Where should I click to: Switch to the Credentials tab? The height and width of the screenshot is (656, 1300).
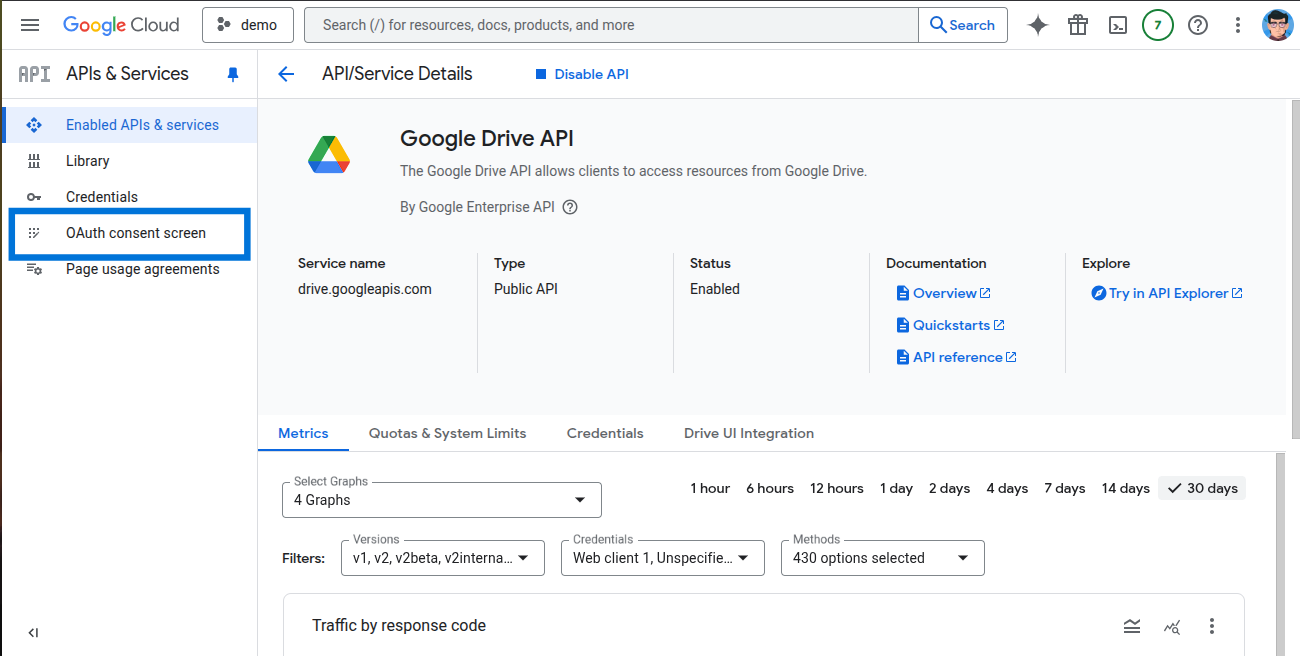(x=605, y=433)
